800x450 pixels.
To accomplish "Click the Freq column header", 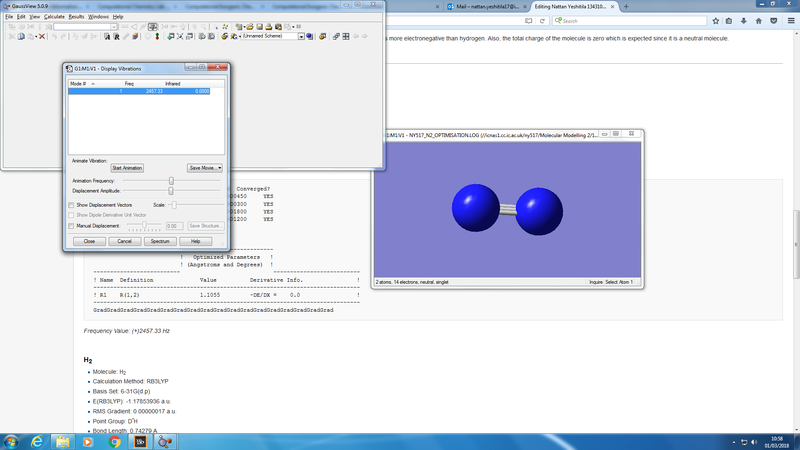I will click(x=129, y=84).
